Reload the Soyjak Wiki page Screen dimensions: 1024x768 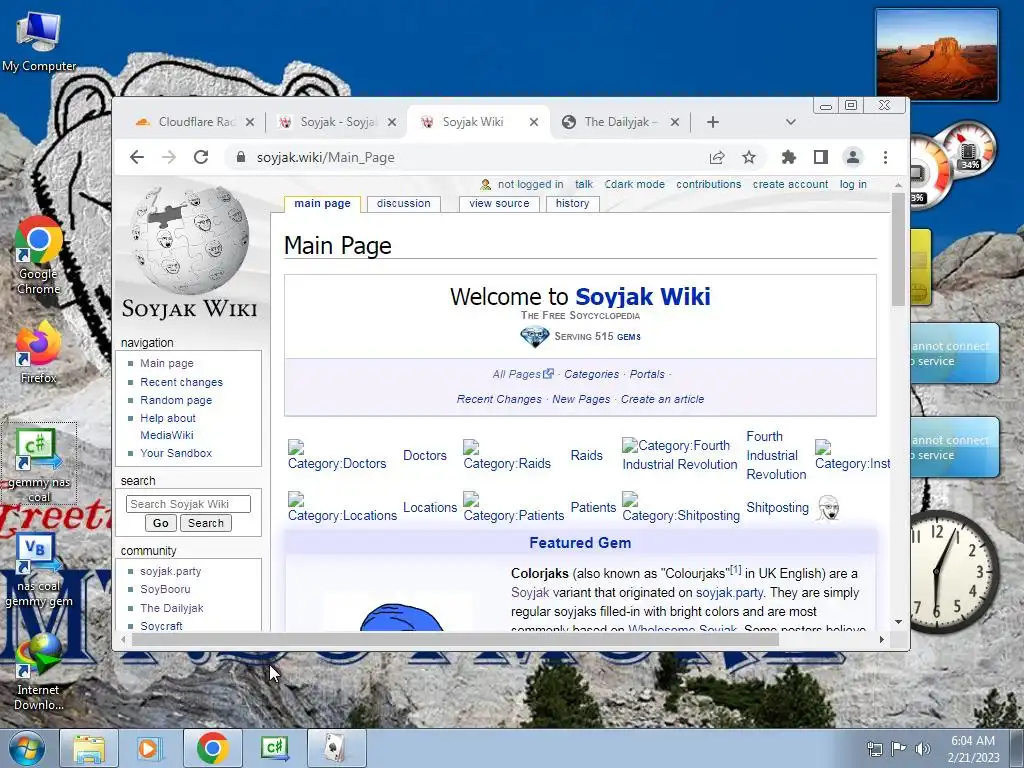(x=201, y=157)
